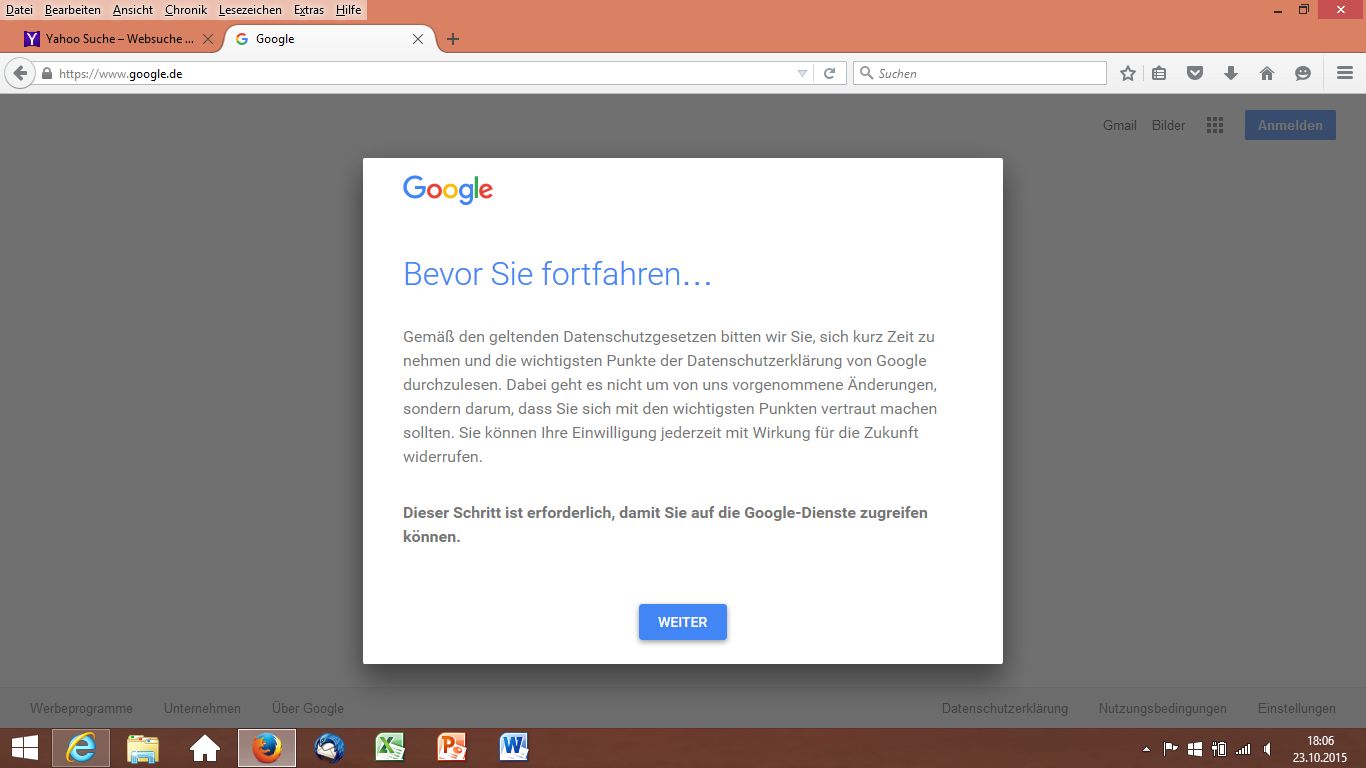Save page to Pocket

pyautogui.click(x=1195, y=73)
